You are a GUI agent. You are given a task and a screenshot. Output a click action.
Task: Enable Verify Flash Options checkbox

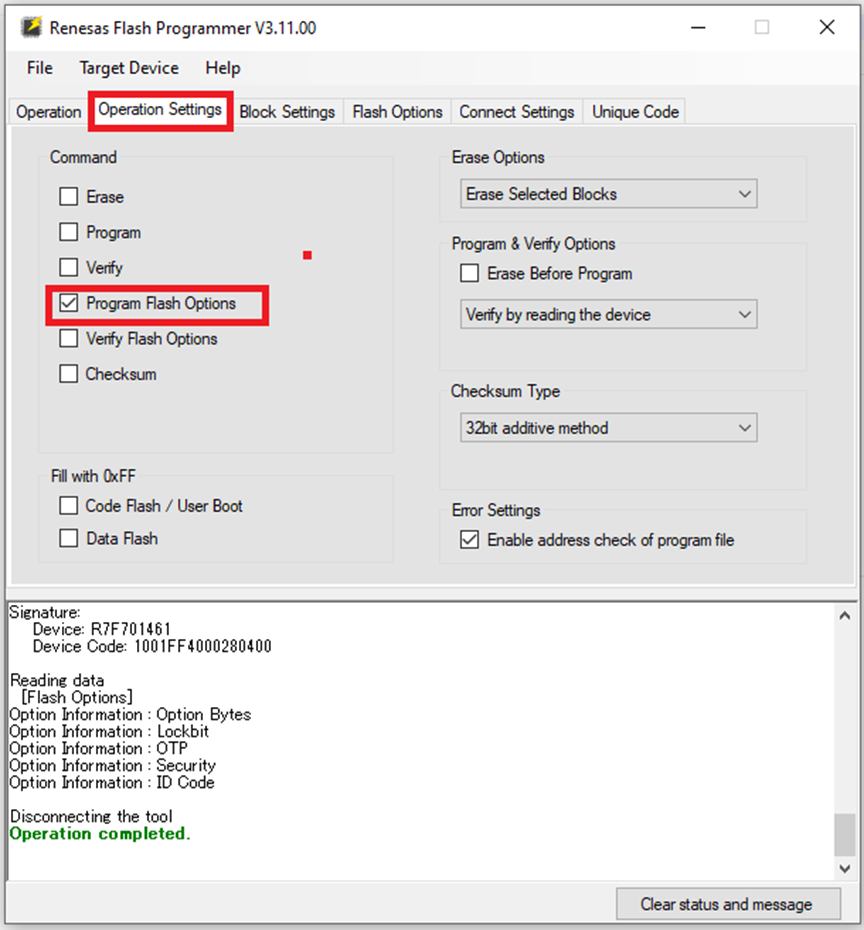pos(69,339)
